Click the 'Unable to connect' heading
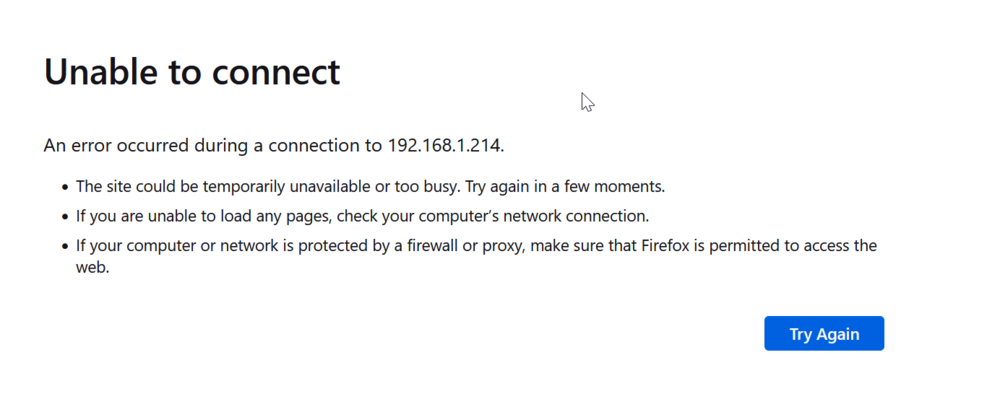Image resolution: width=1000 pixels, height=399 pixels. (x=192, y=71)
